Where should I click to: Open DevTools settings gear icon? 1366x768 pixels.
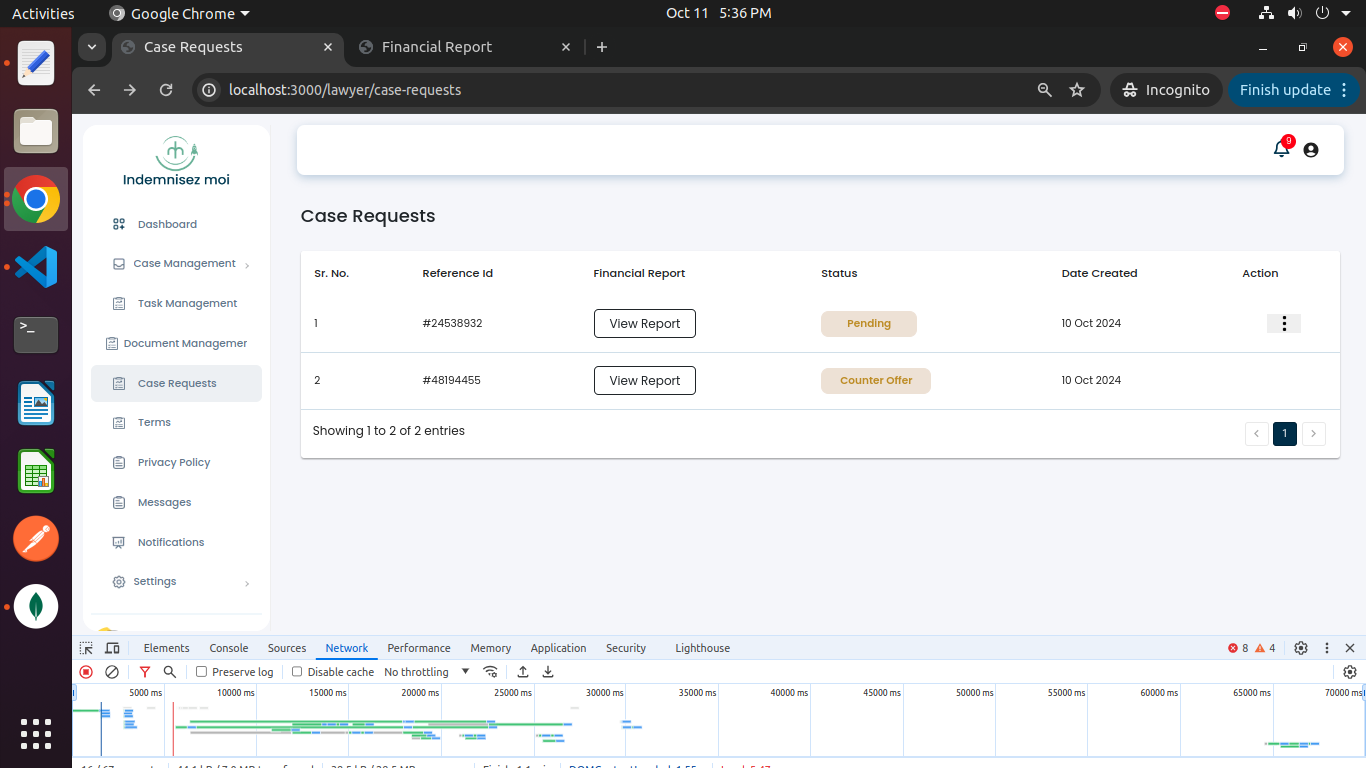click(x=1301, y=648)
